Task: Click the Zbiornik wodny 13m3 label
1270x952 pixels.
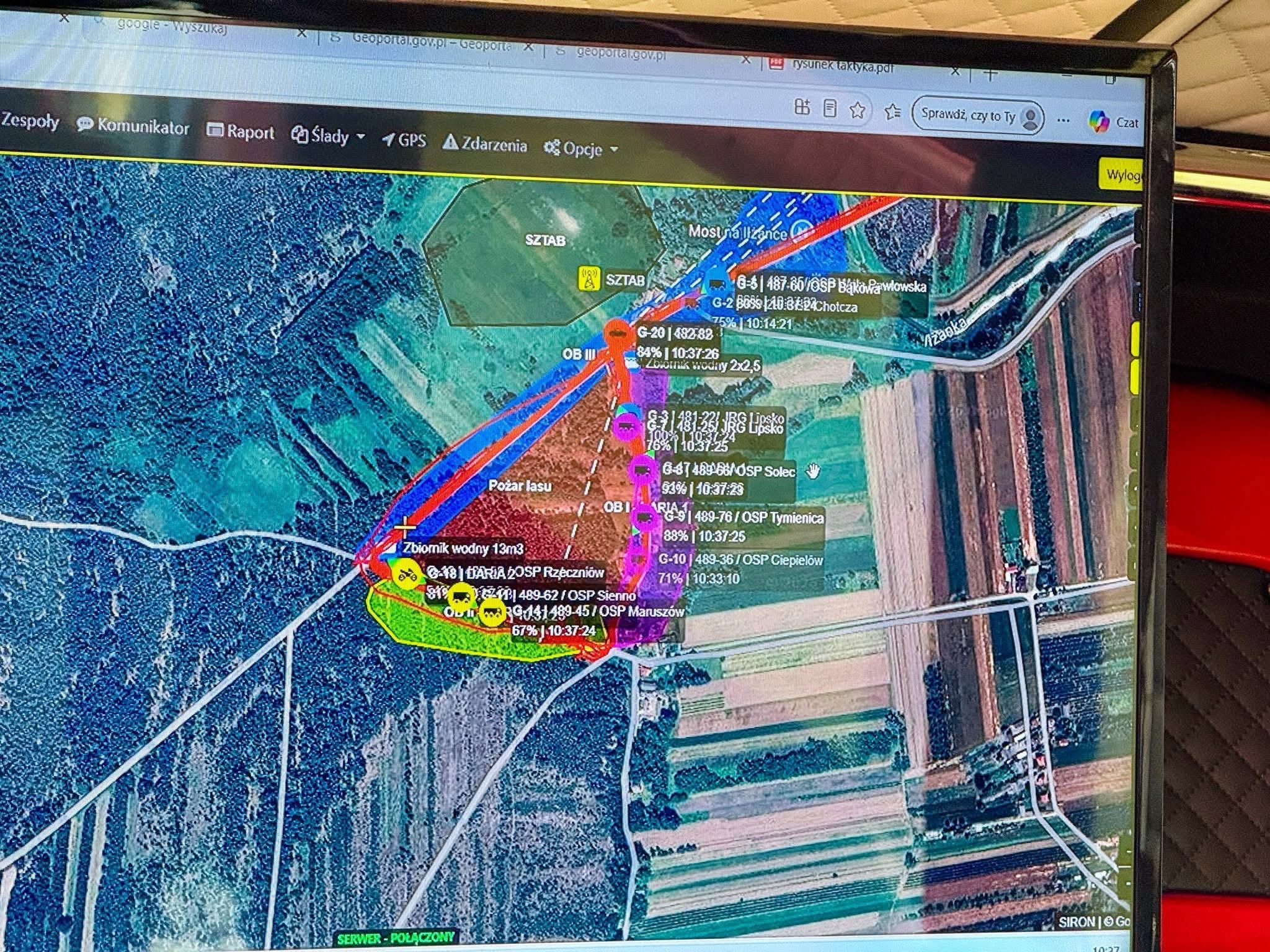Action: (463, 549)
